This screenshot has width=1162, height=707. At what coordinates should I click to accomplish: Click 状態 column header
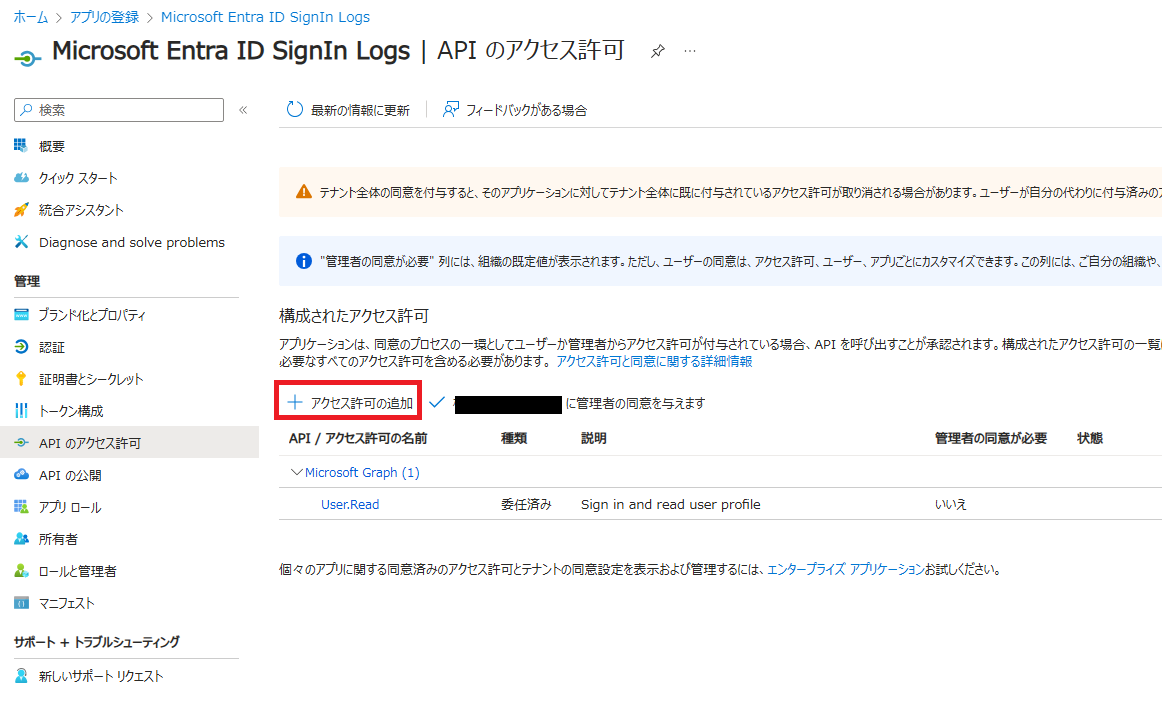point(1090,438)
